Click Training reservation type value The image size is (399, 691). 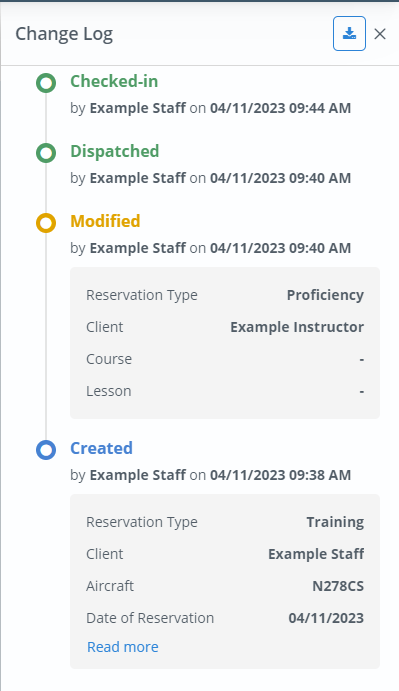coord(336,522)
